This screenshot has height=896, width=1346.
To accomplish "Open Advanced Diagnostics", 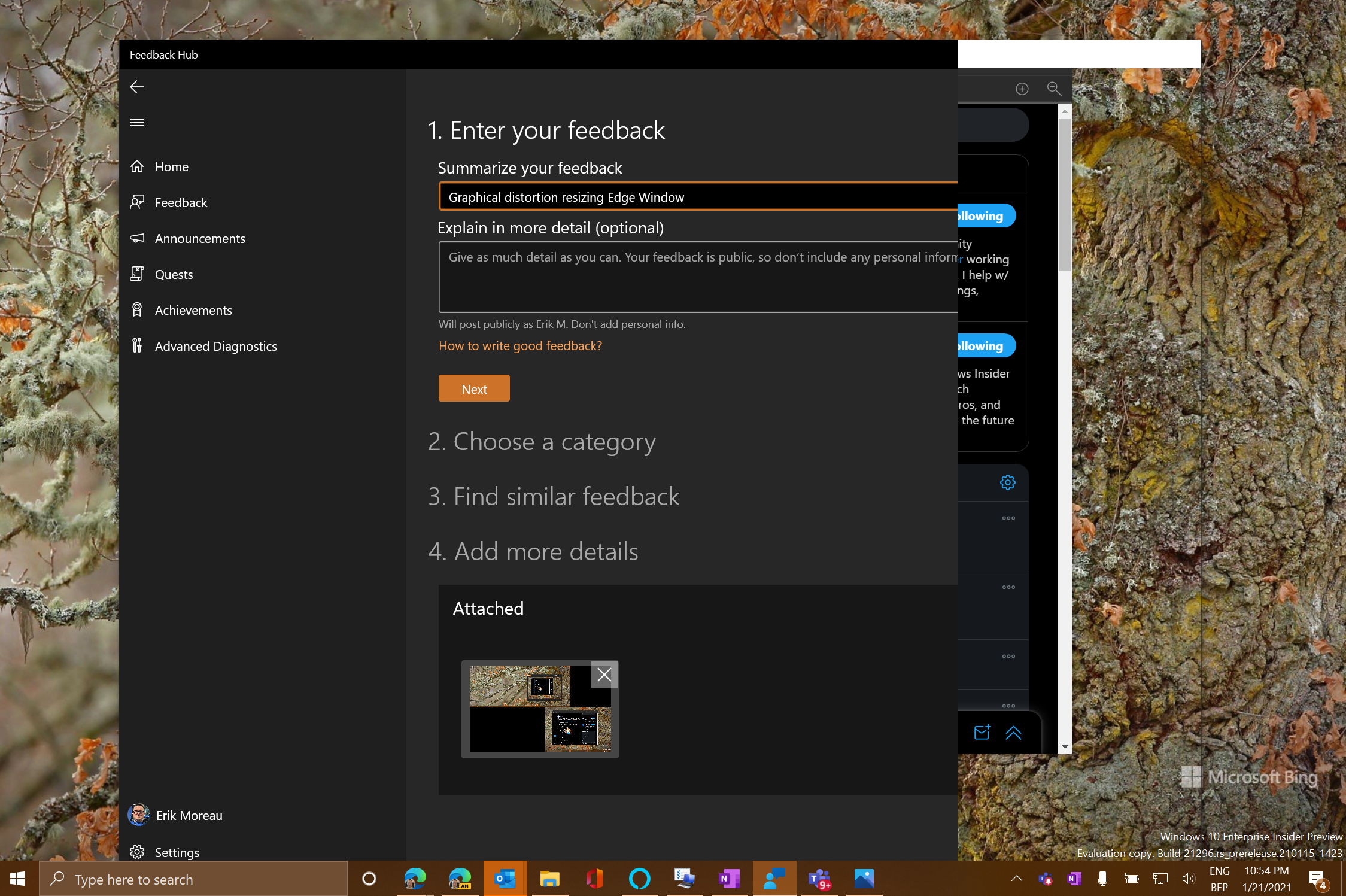I will point(215,347).
